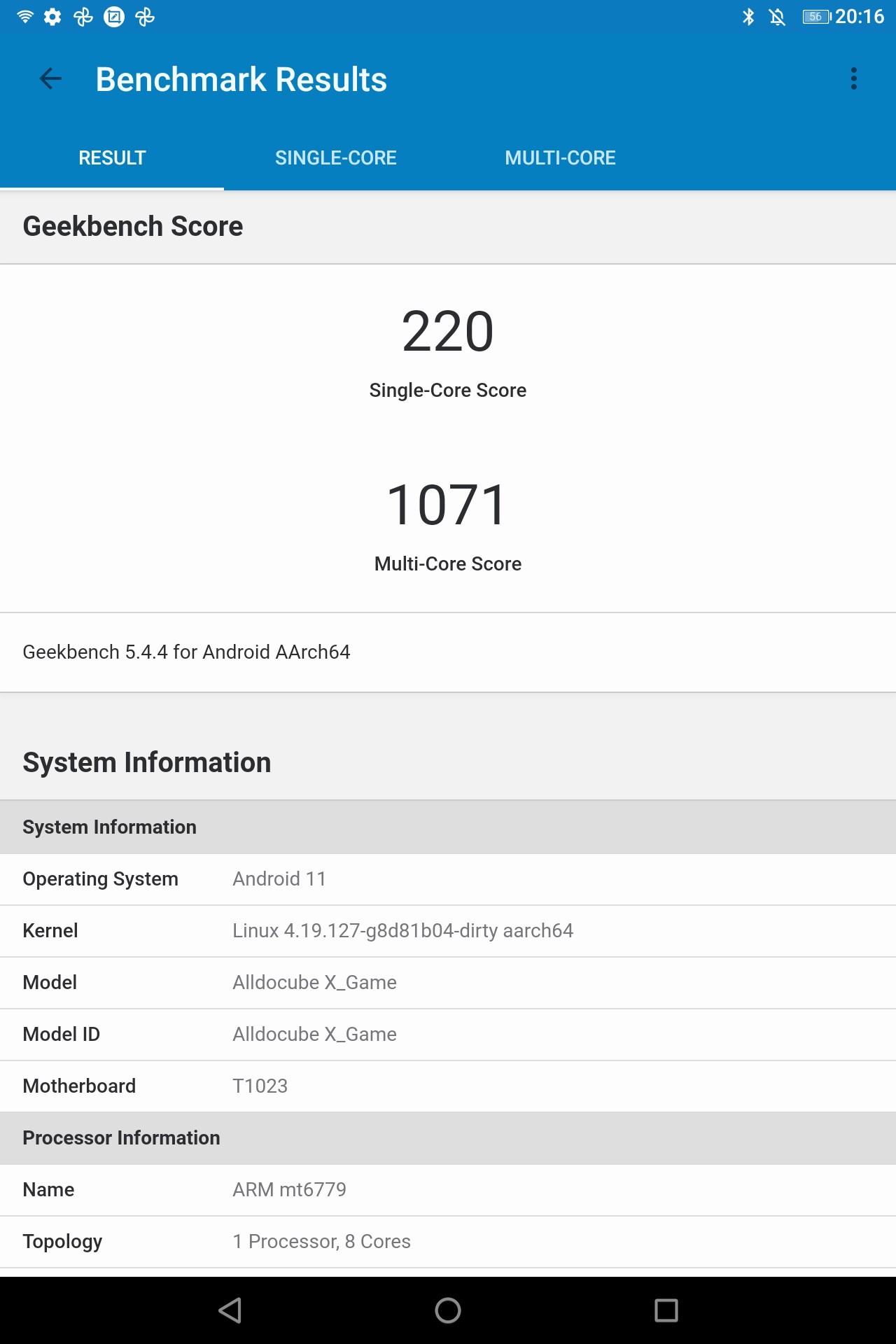
Task: Tap Geekbench 5.4.4 for Android AArch64 text
Action: (x=186, y=652)
